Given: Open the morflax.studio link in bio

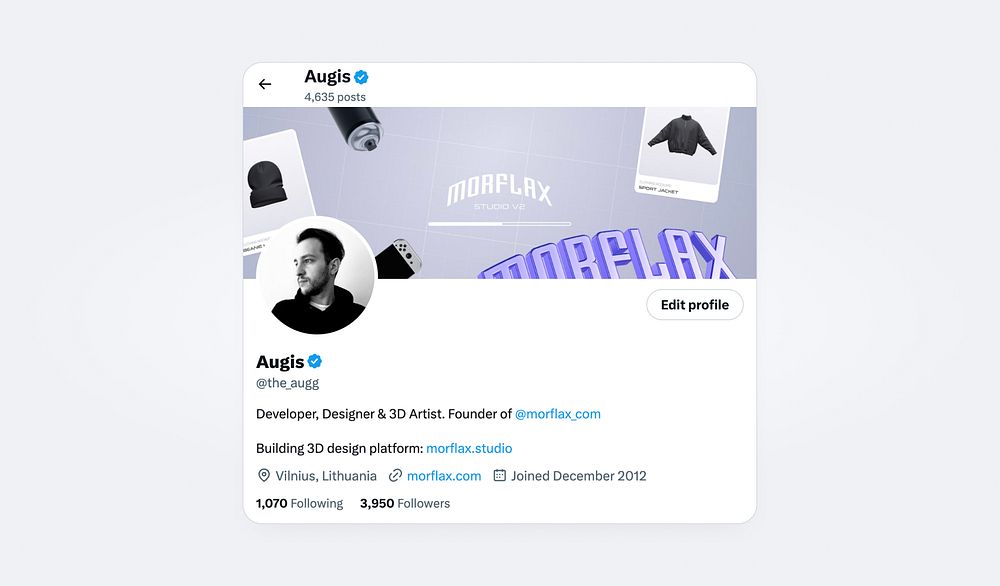Looking at the screenshot, I should point(469,448).
